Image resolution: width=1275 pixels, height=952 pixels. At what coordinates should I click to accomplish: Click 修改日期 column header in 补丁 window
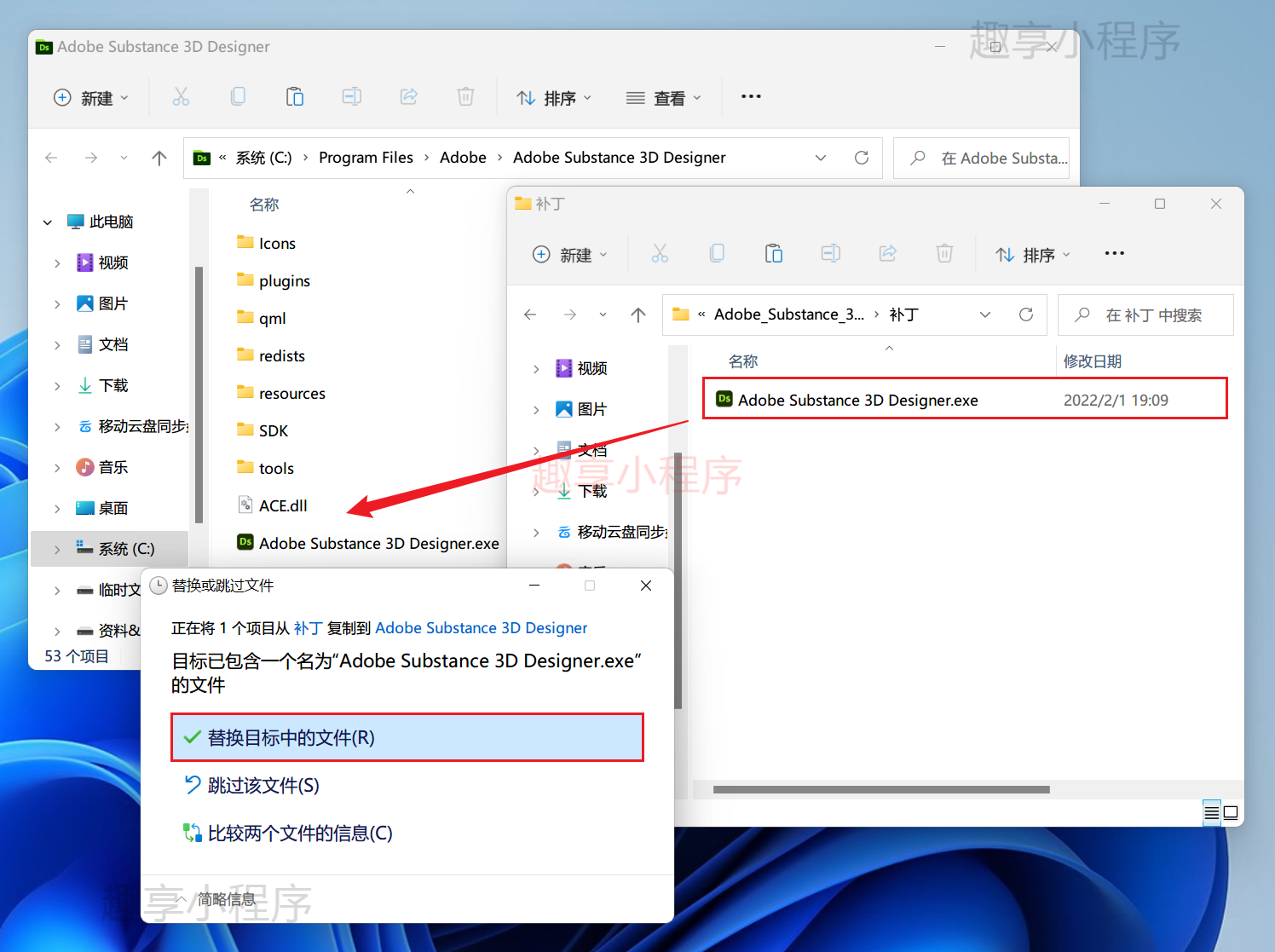(1092, 361)
